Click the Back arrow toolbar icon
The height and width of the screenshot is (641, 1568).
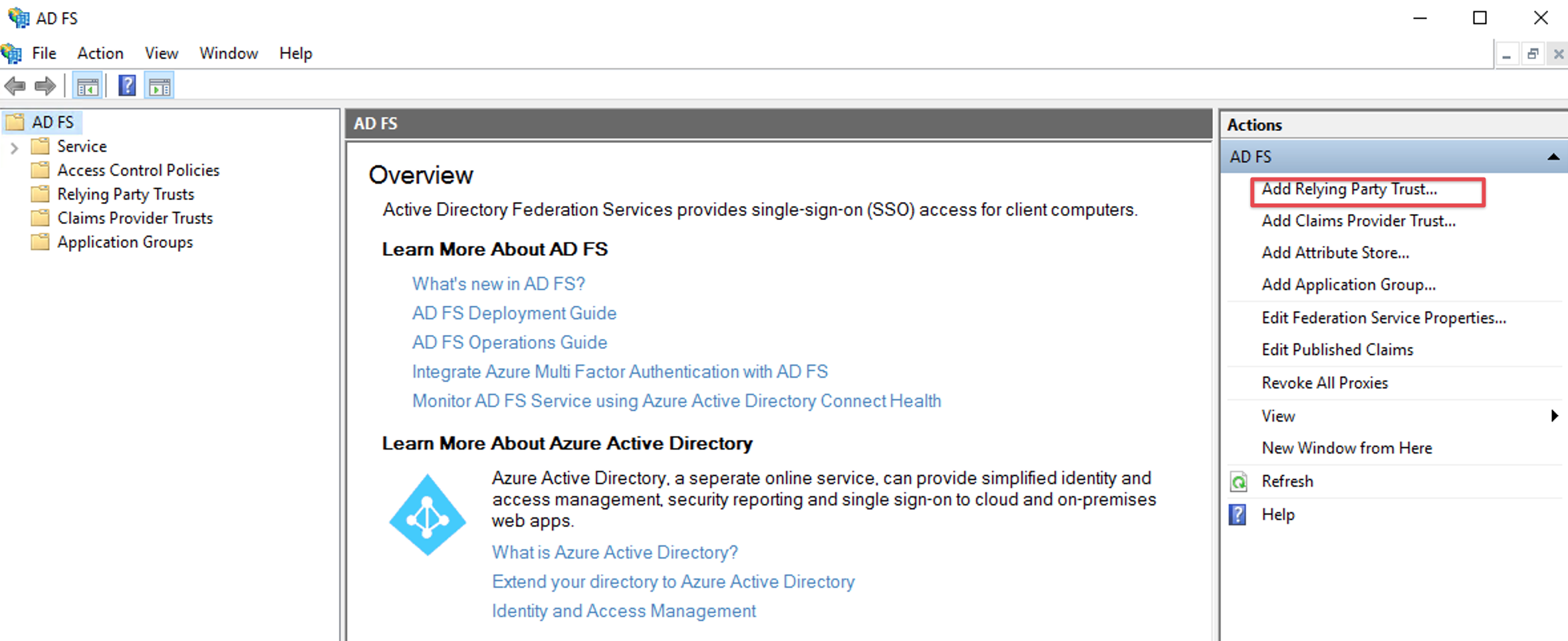click(x=15, y=86)
